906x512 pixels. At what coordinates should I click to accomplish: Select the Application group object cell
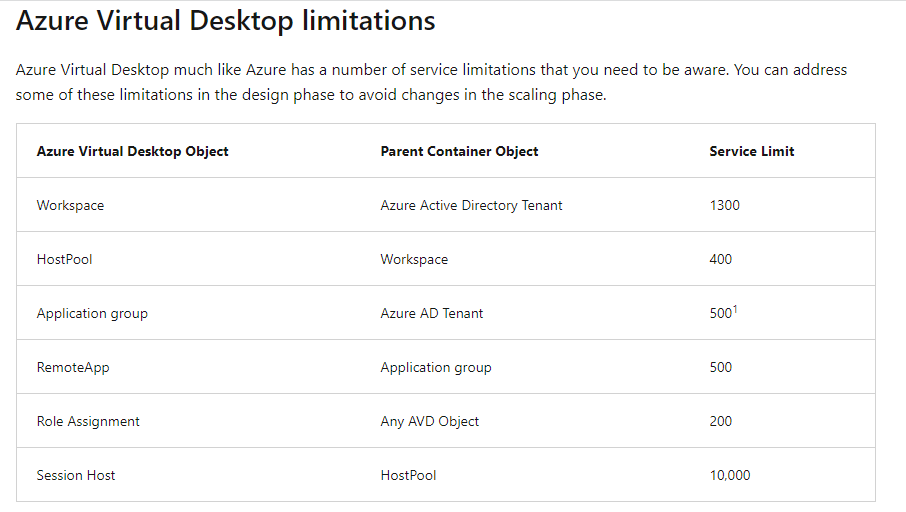tap(92, 314)
